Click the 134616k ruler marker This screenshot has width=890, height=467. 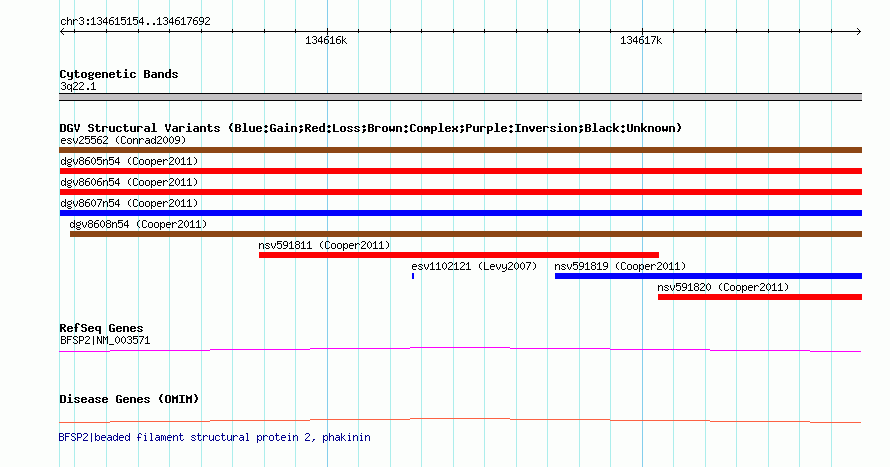click(x=326, y=40)
